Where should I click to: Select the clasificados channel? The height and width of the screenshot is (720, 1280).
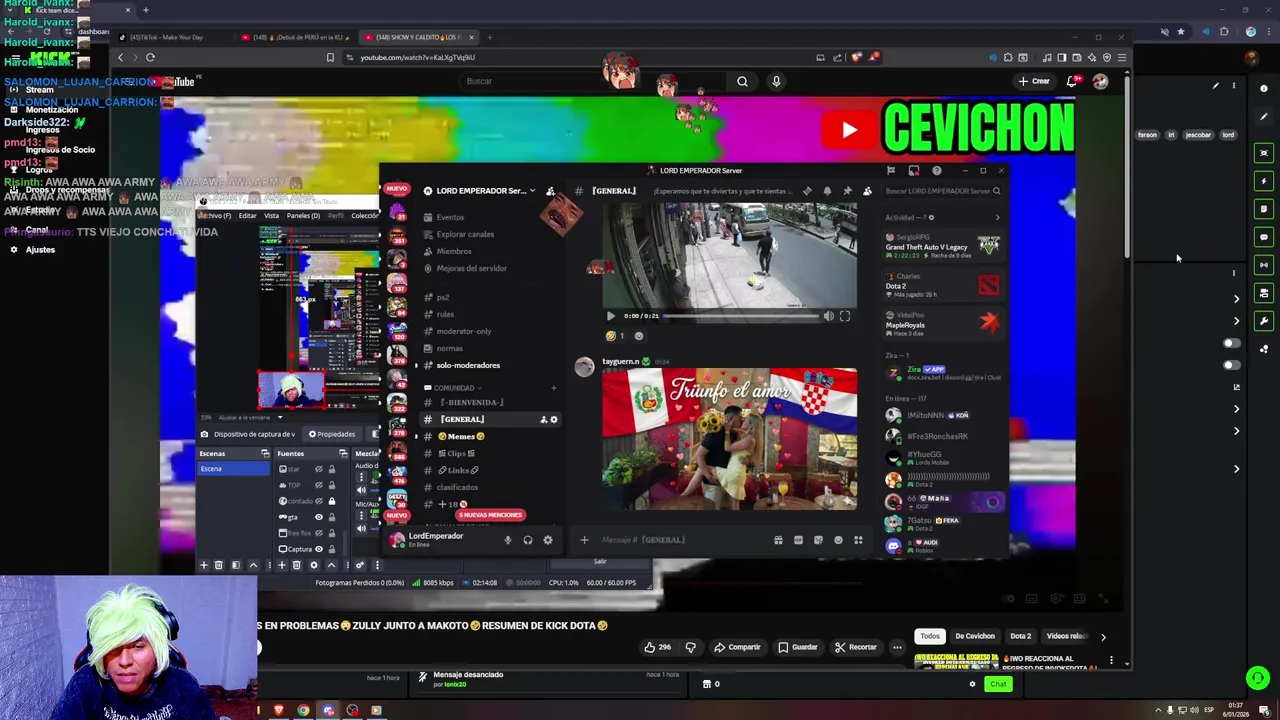(457, 487)
